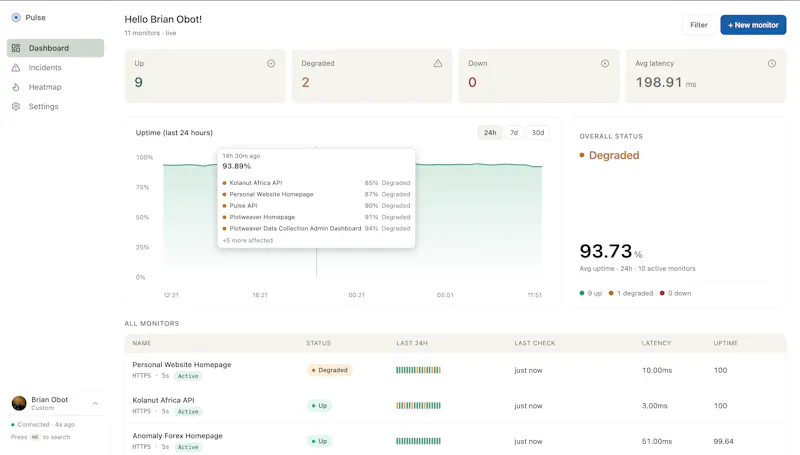Click Active tag under Personal Website Homepage
Viewport: 800px width, 455px height.
[188, 376]
